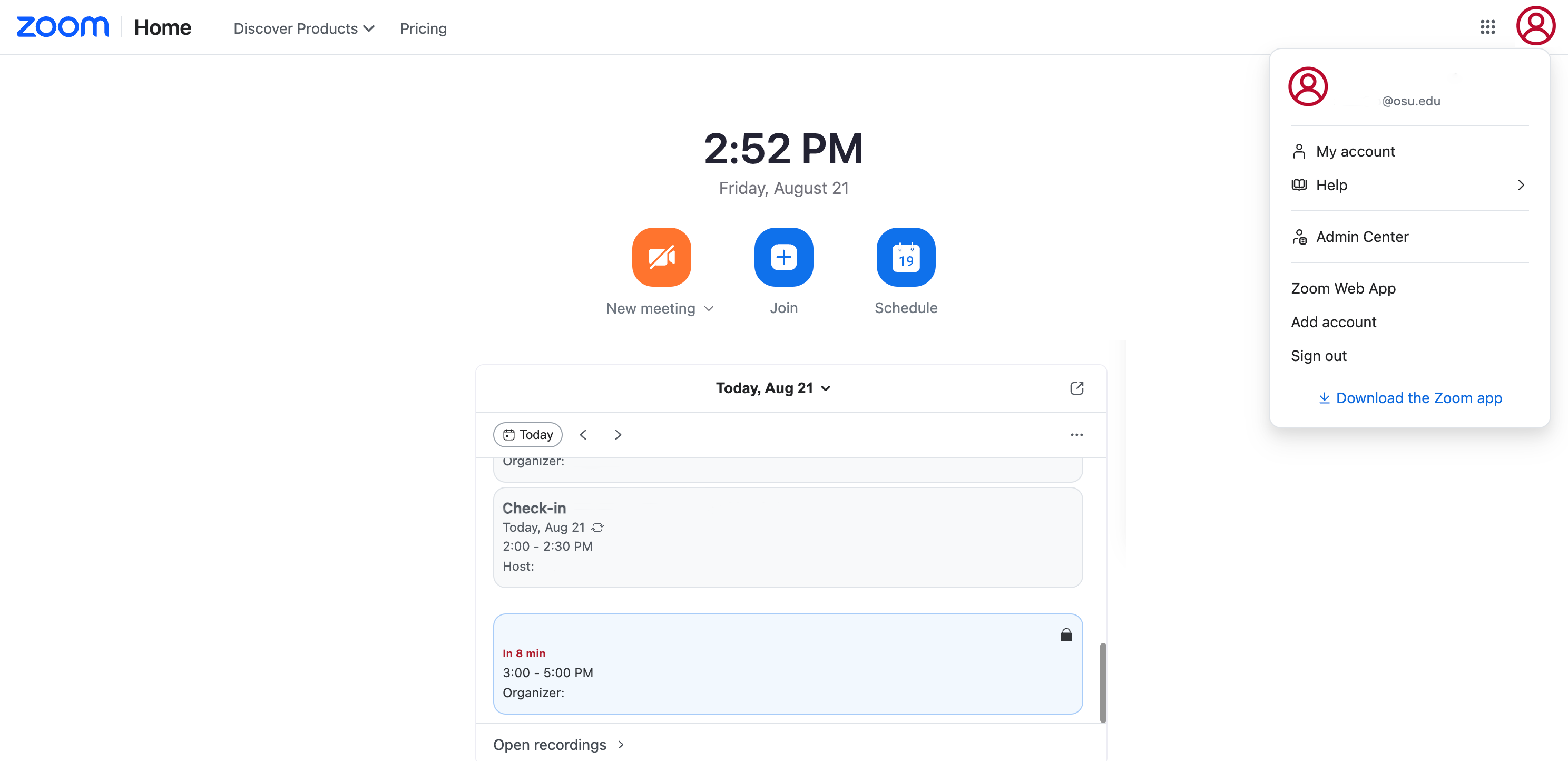The width and height of the screenshot is (1568, 761).
Task: Expand the Discover Products dropdown
Action: point(303,28)
